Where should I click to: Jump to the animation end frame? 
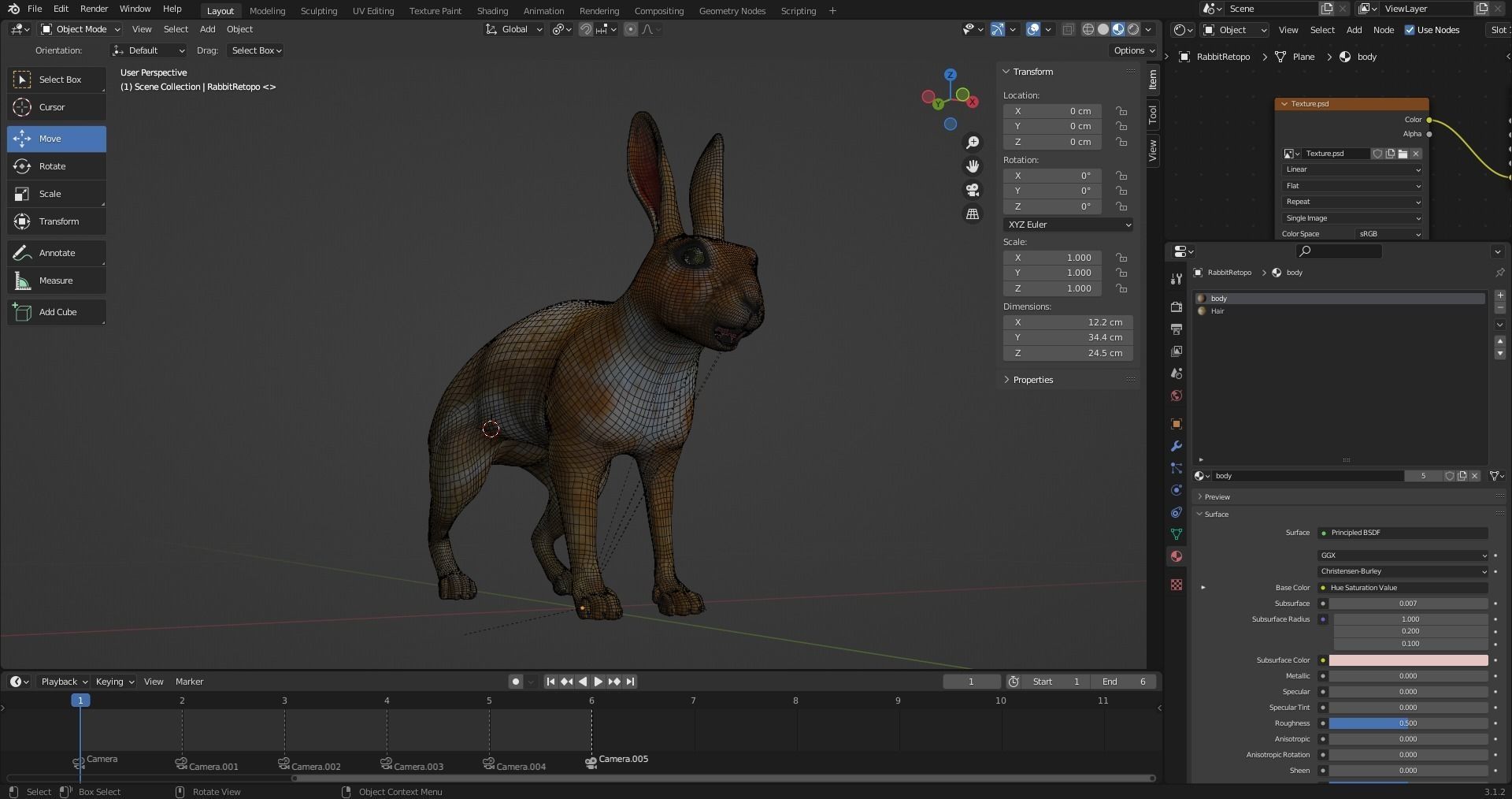pos(630,682)
